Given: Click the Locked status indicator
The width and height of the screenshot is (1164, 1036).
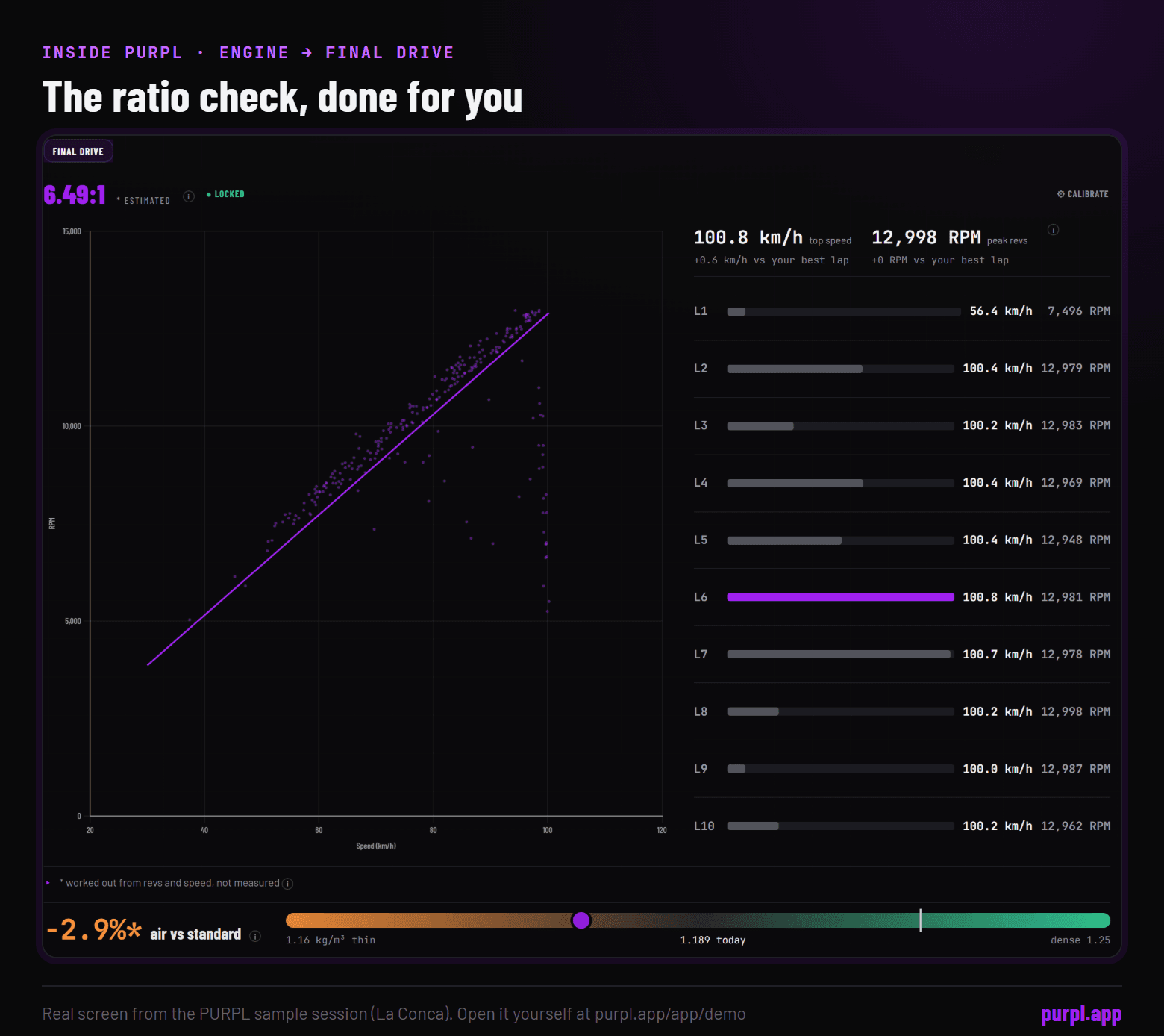Looking at the screenshot, I should pyautogui.click(x=225, y=194).
